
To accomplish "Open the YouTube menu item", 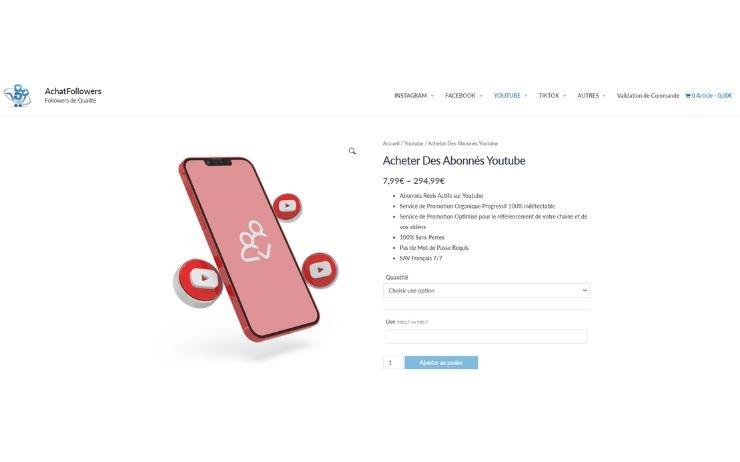I will 507,96.
